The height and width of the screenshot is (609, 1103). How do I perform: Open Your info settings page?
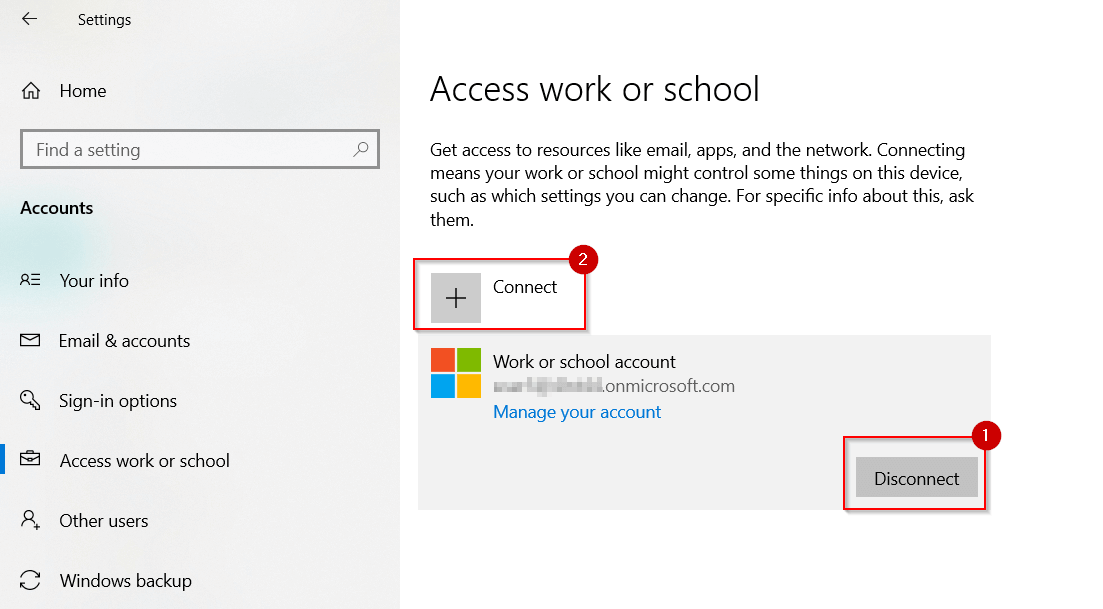[x=94, y=281]
